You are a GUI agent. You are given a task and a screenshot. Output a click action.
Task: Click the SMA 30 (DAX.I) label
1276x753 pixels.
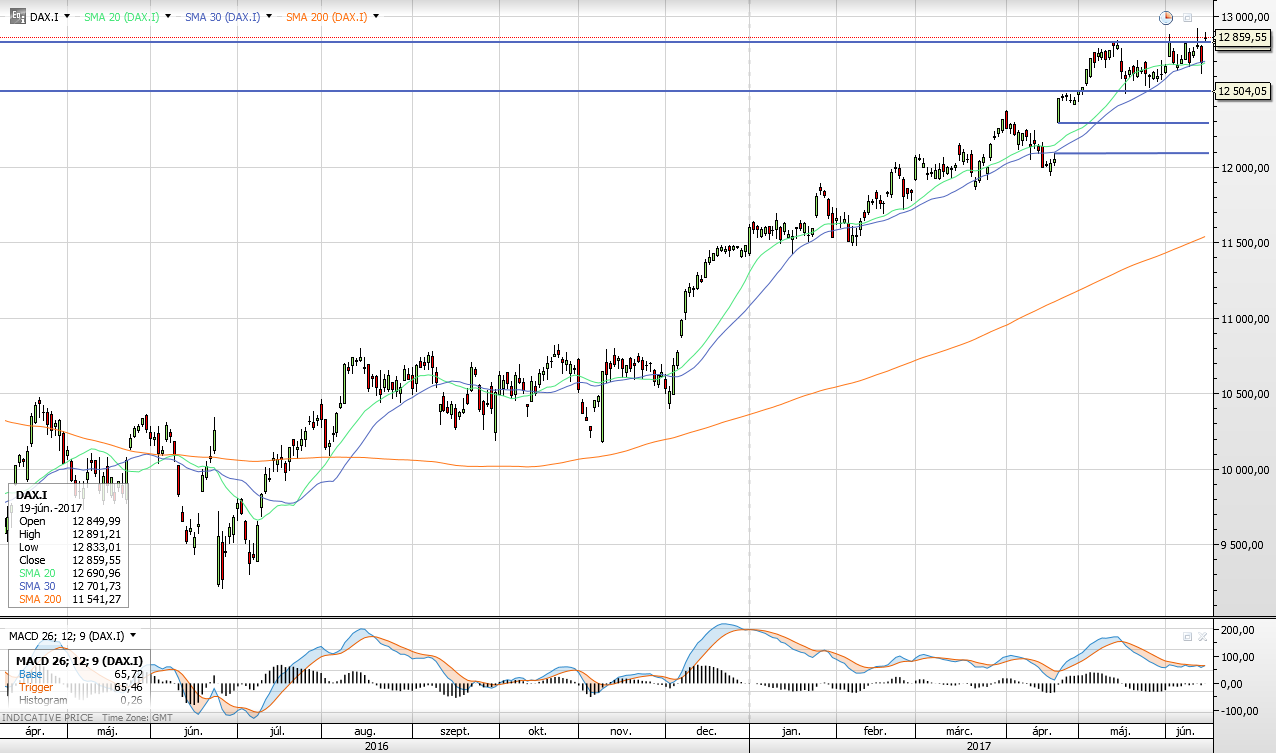(x=223, y=17)
